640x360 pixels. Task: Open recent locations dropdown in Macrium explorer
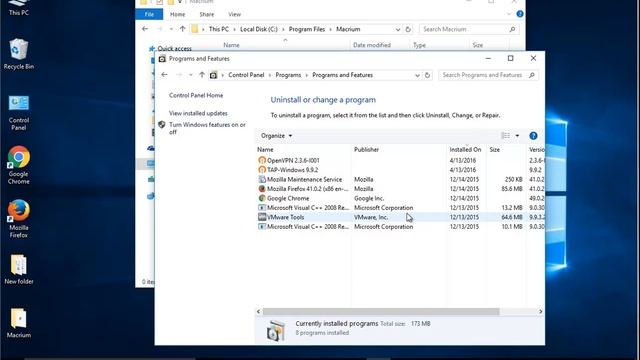point(171,29)
